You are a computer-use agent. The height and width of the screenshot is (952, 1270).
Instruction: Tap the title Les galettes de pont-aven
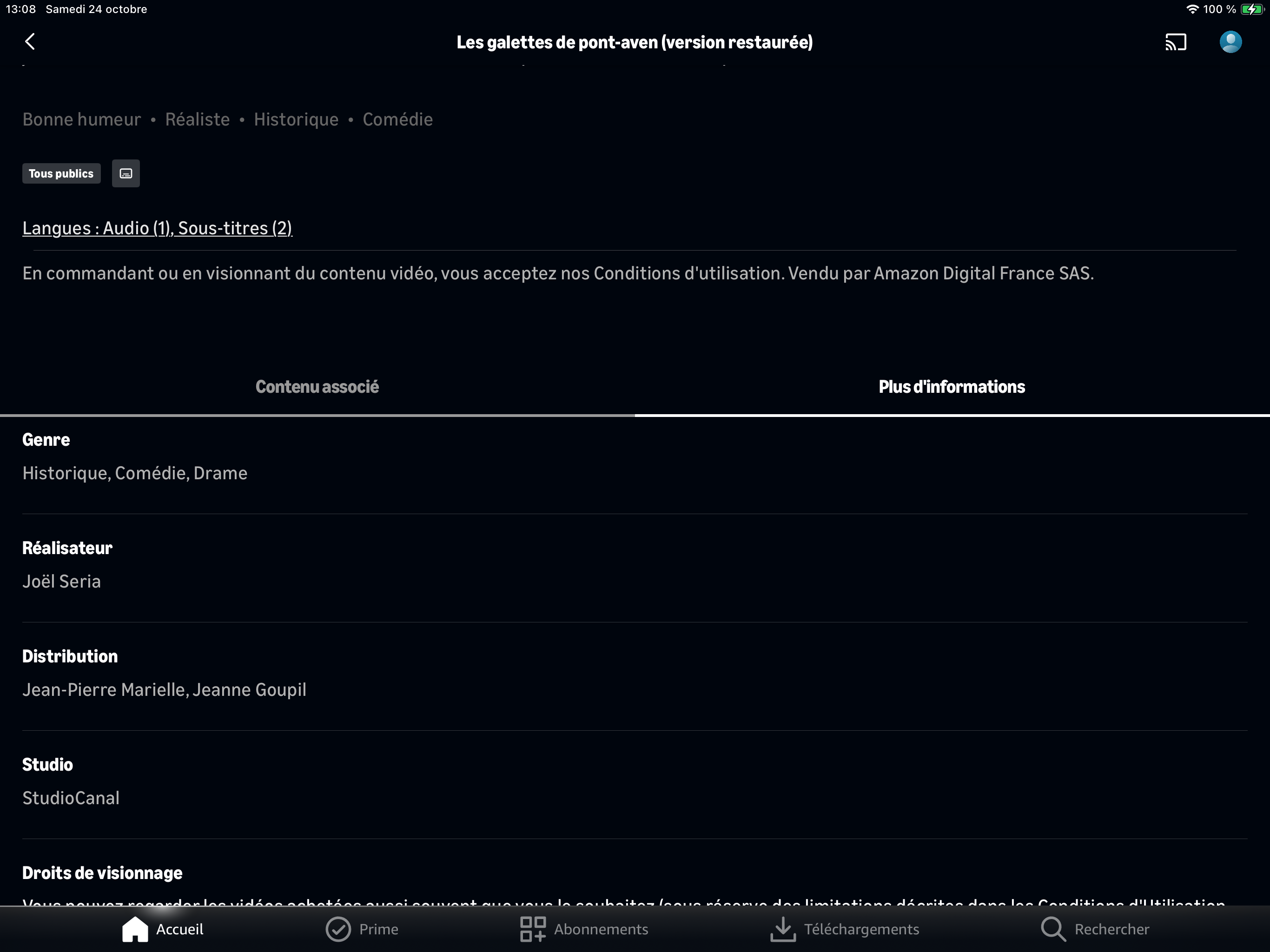tap(635, 42)
